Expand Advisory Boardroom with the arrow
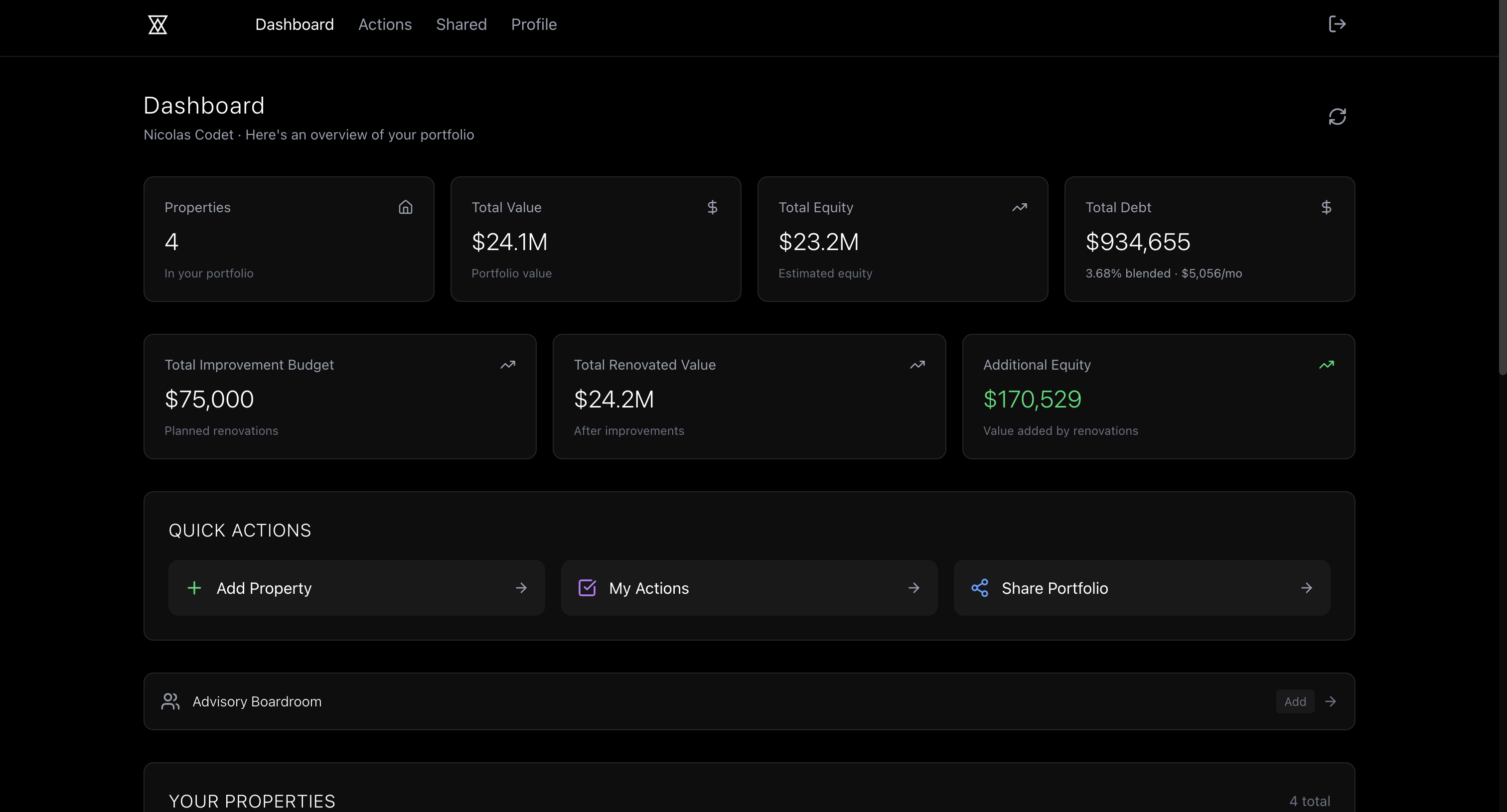This screenshot has height=812, width=1507. 1330,701
